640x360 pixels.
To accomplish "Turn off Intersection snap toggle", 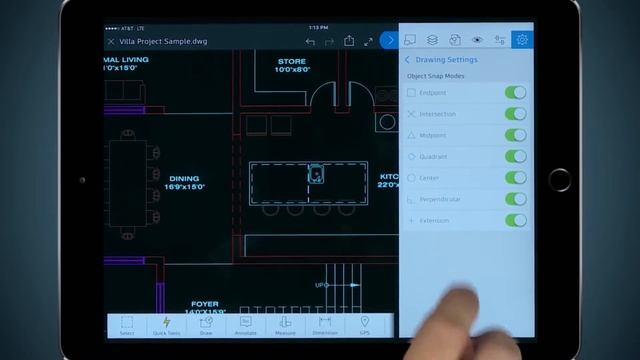I will coord(516,114).
